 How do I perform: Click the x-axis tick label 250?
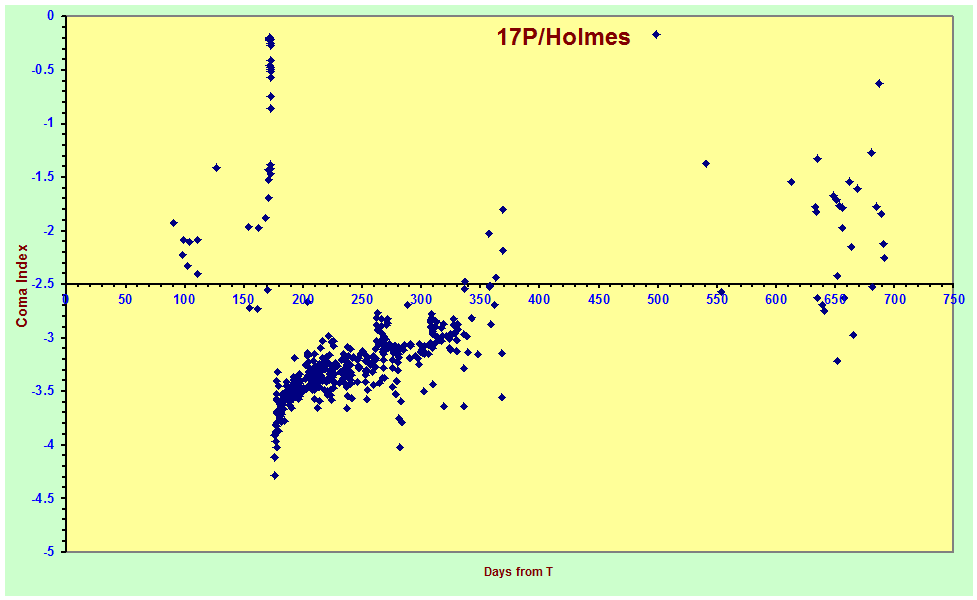coord(361,300)
